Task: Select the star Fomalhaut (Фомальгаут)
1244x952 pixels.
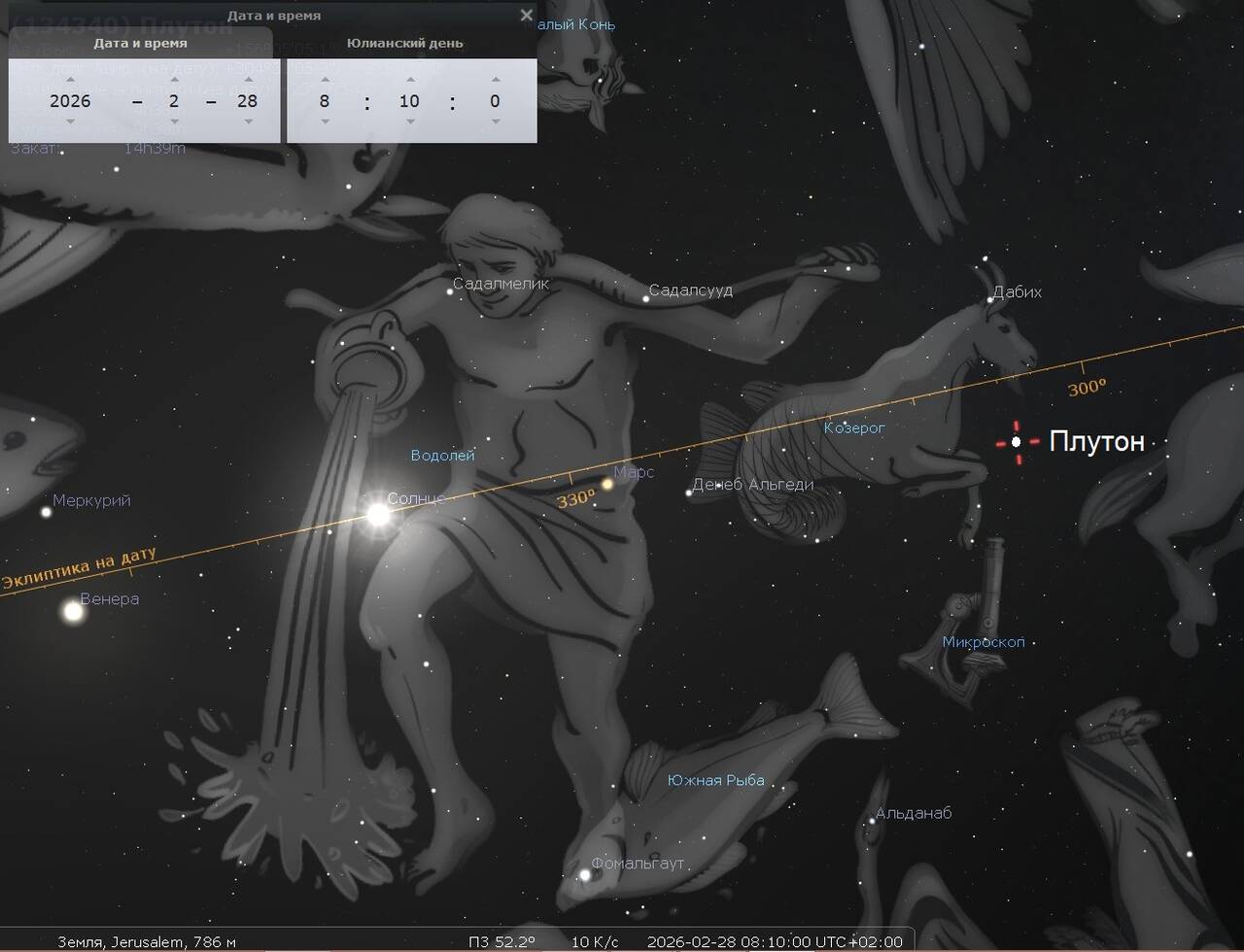Action: click(x=584, y=874)
